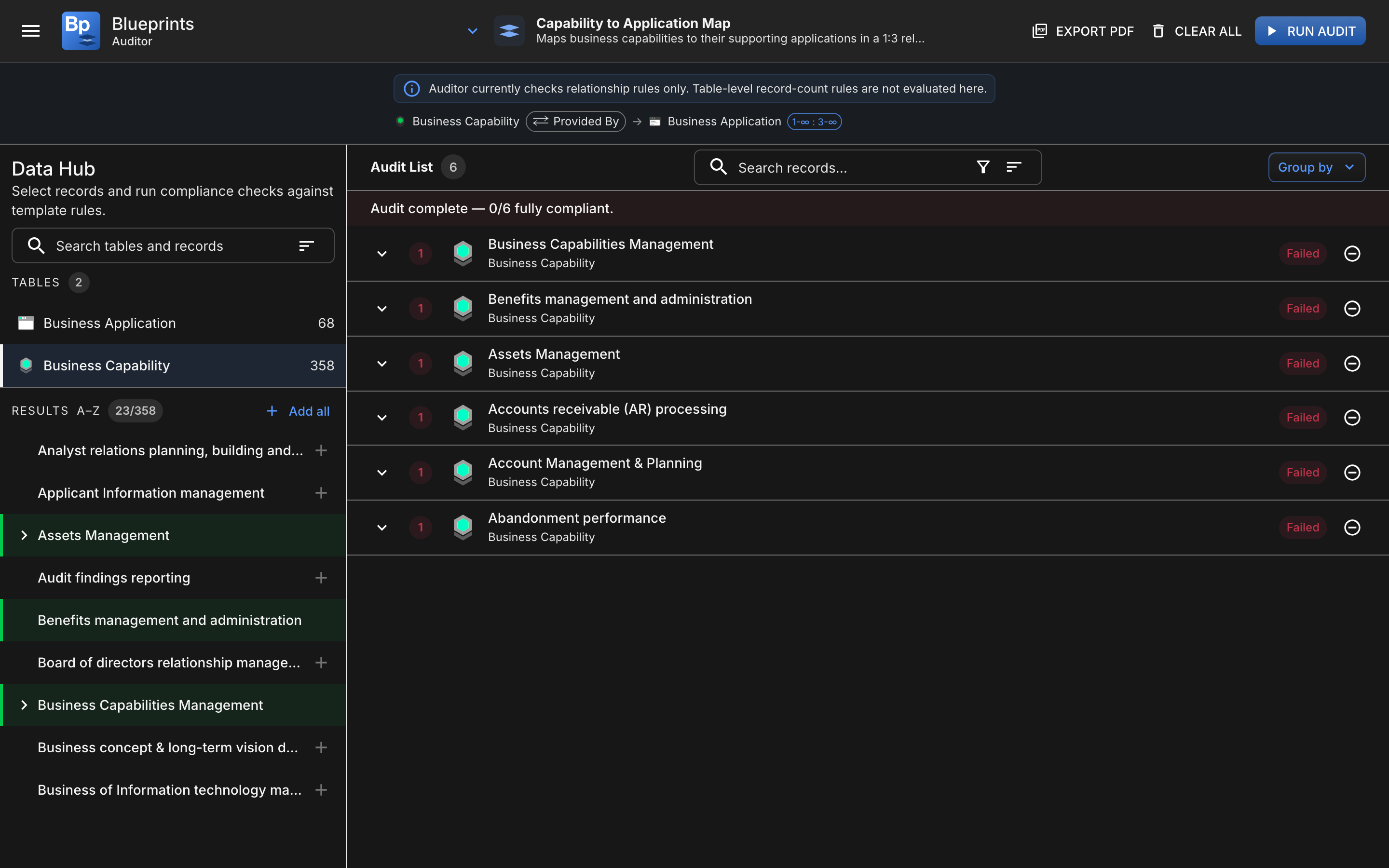Click the Capability to Application Map template icon
The height and width of the screenshot is (868, 1389).
click(x=509, y=31)
